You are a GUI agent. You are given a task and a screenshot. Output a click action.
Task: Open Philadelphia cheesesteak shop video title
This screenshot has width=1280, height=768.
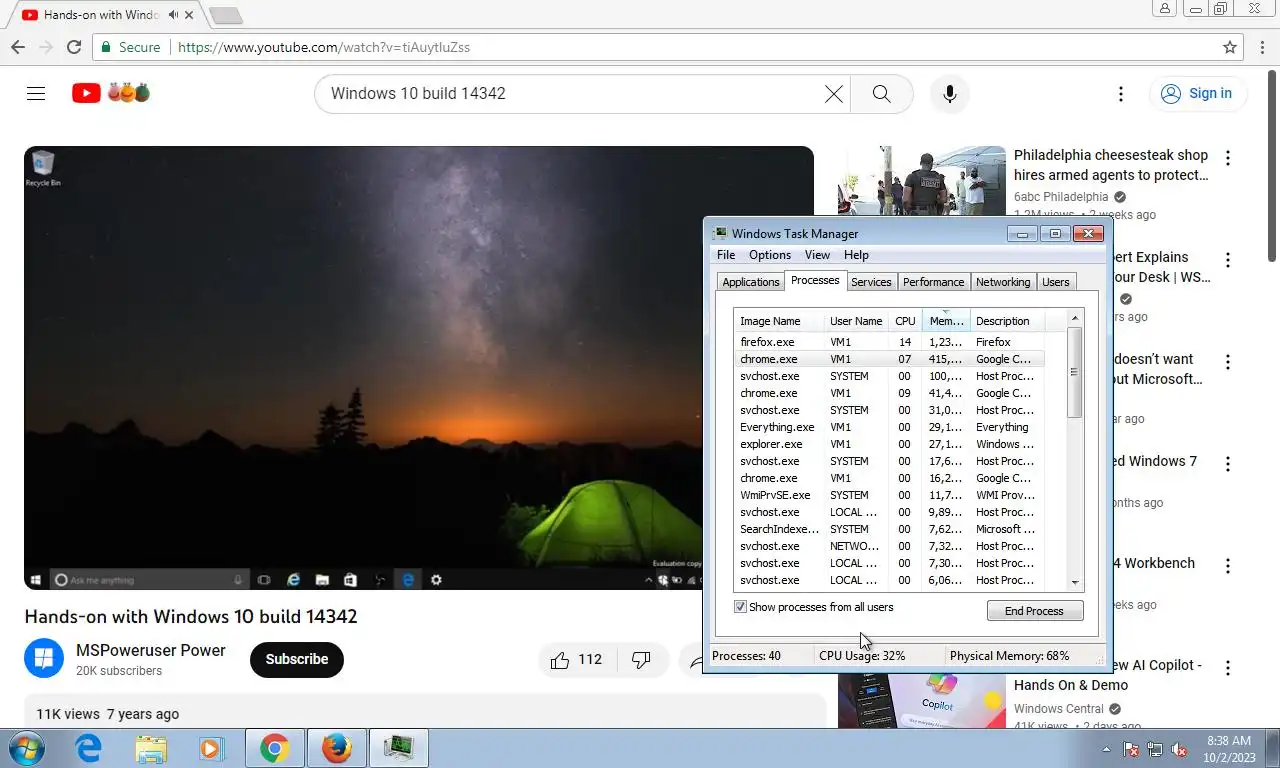point(1111,165)
